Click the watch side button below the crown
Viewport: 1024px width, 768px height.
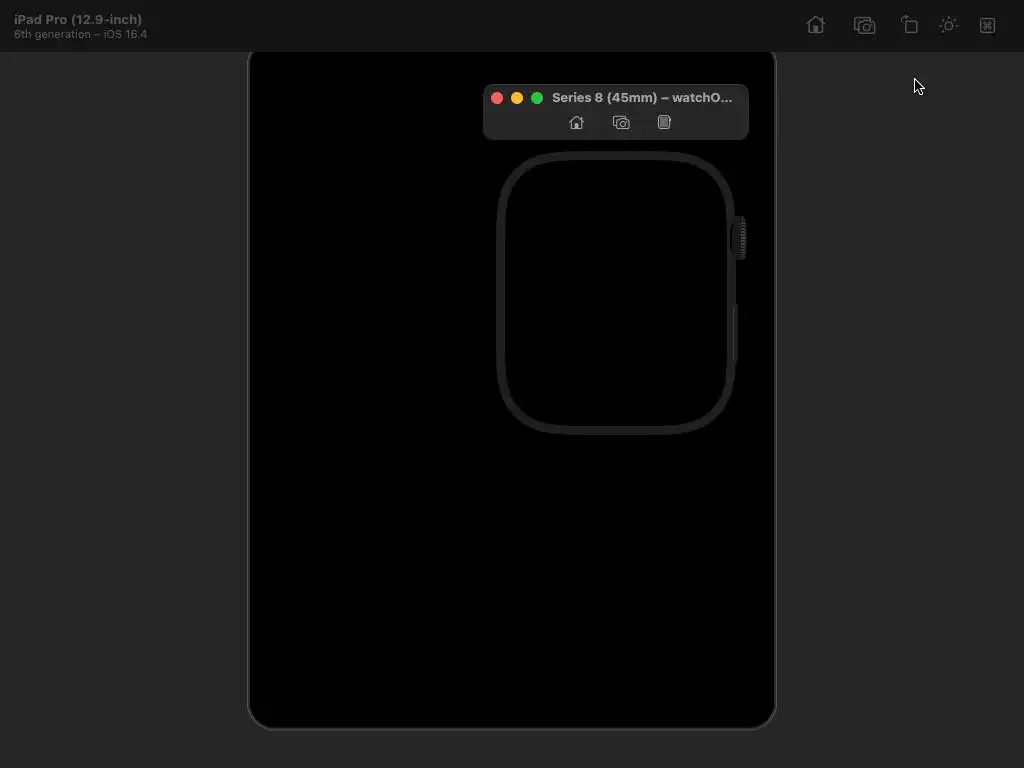coord(735,334)
